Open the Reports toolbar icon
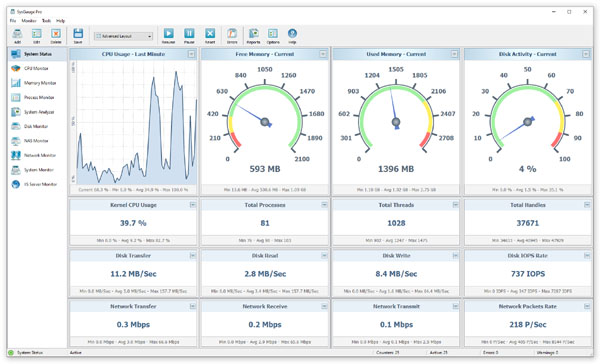 [x=253, y=36]
